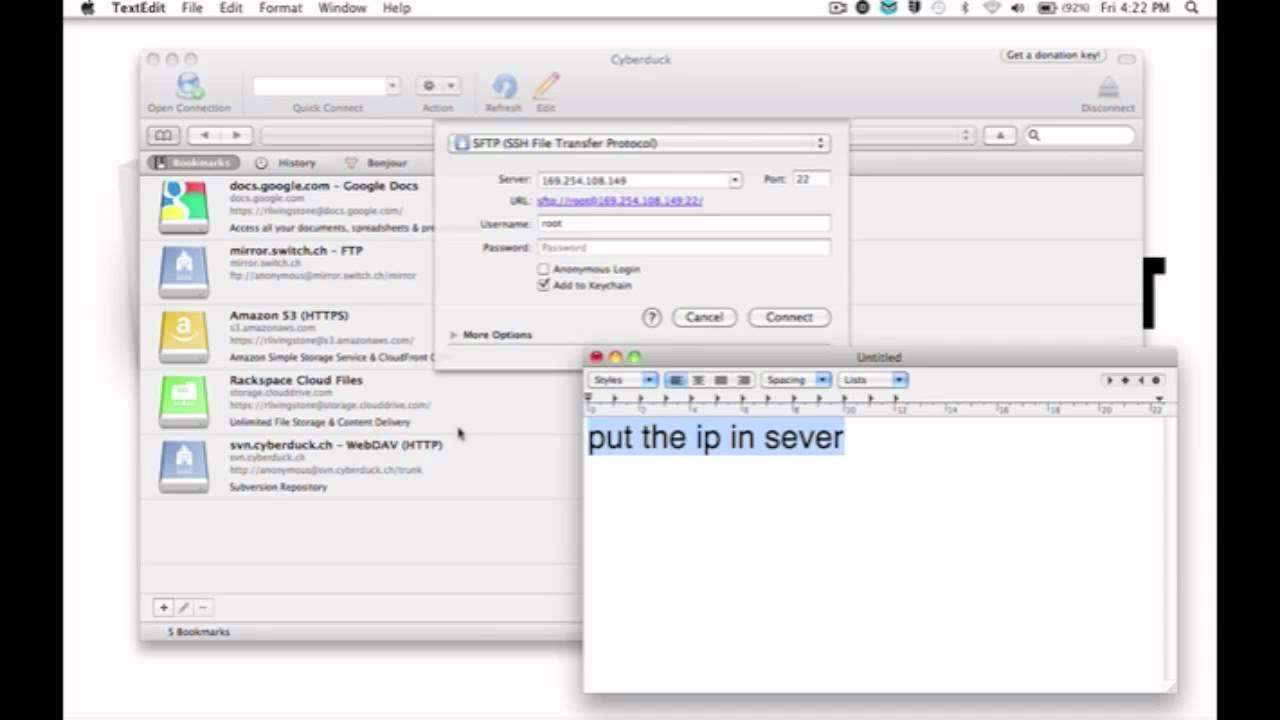Open the Edit menu in menu bar
Viewport: 1280px width, 720px height.
(231, 8)
